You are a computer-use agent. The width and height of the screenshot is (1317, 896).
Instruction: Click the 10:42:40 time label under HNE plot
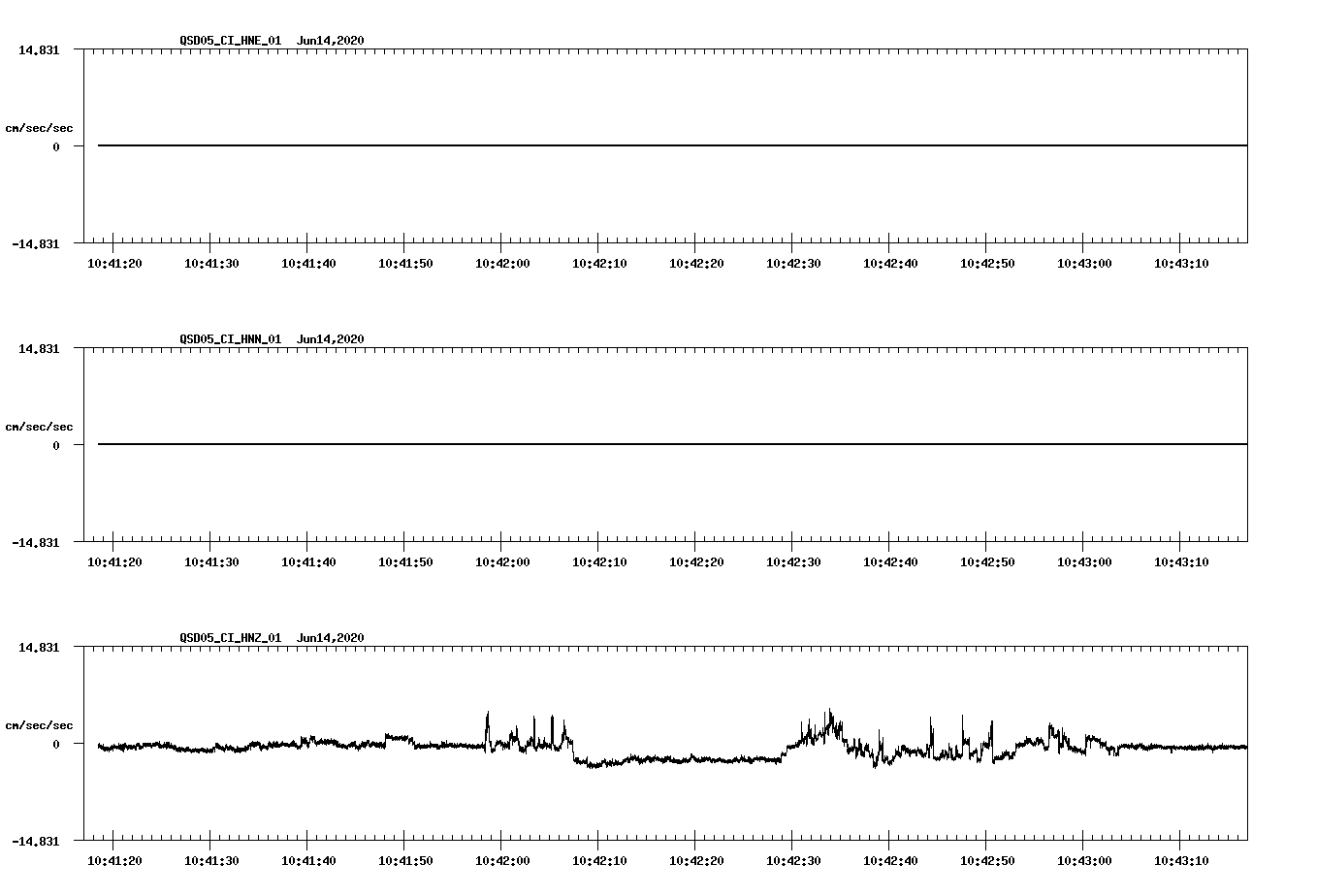(x=890, y=263)
